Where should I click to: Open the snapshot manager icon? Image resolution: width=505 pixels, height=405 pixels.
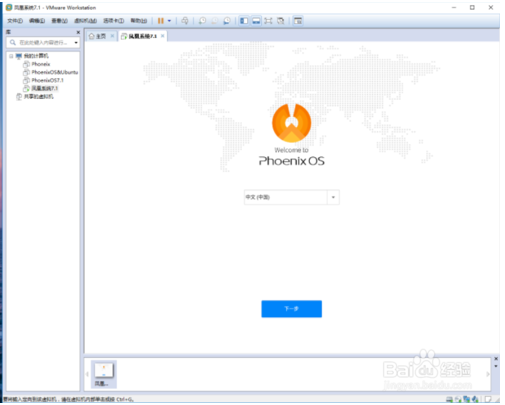pyautogui.click(x=227, y=21)
